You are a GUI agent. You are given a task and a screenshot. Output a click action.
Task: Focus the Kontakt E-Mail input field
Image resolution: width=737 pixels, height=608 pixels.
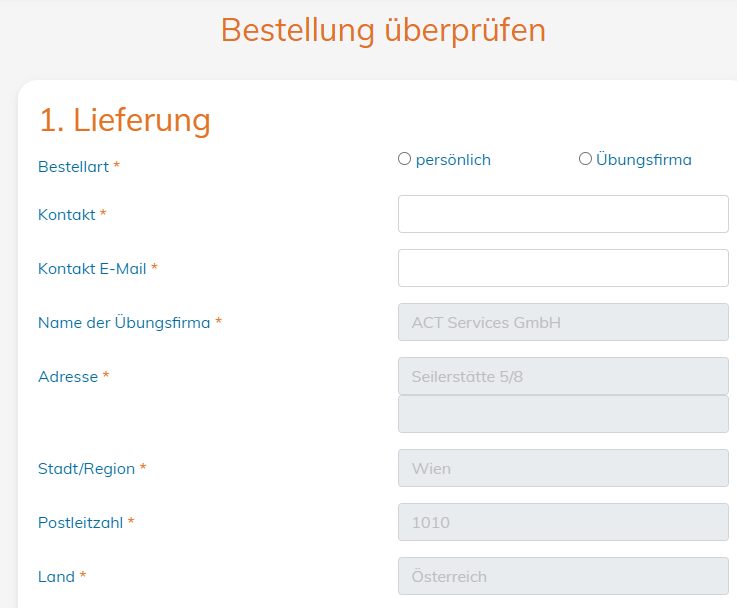click(563, 268)
